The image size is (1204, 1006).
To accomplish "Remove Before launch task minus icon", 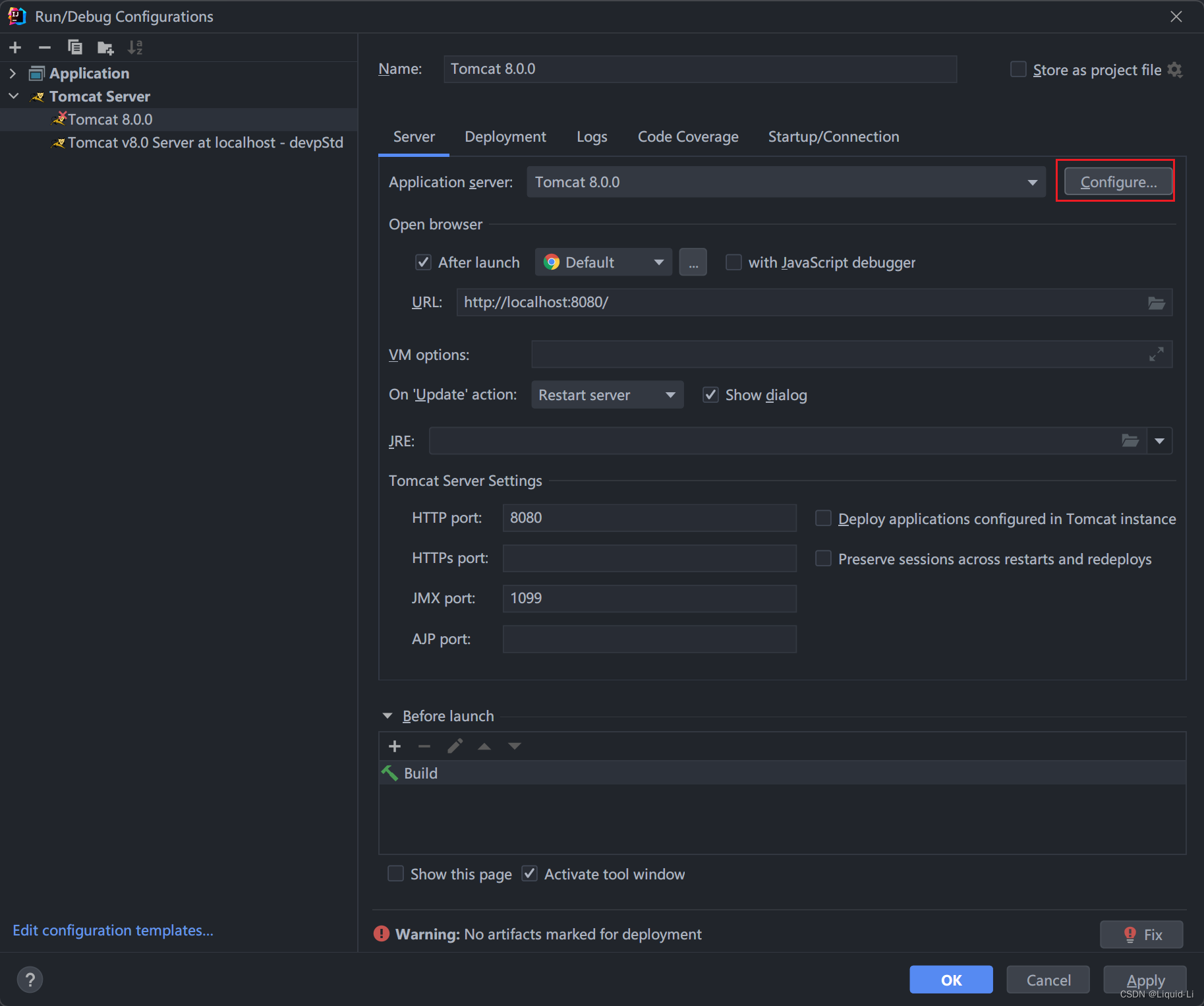I will click(x=424, y=746).
